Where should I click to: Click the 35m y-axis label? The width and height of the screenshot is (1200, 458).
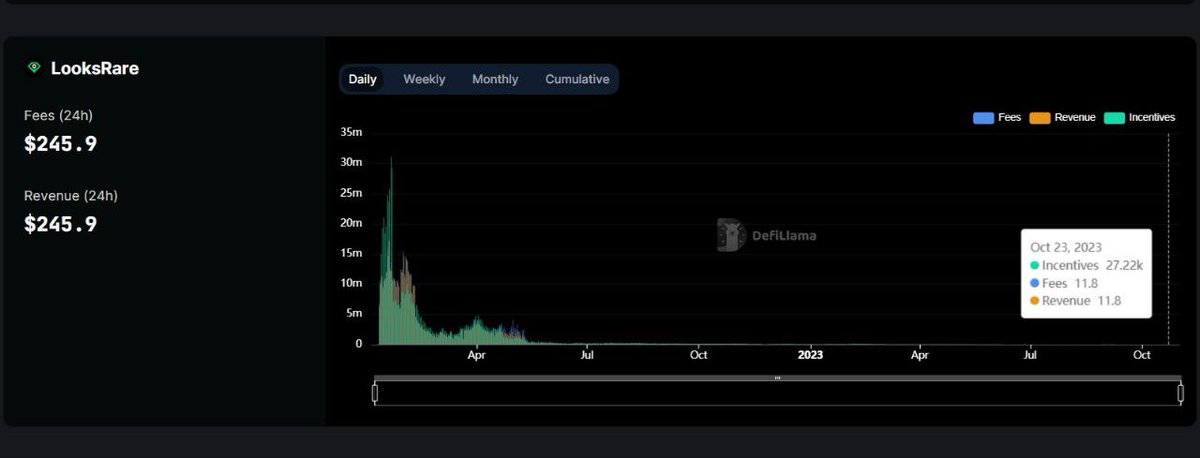(351, 132)
